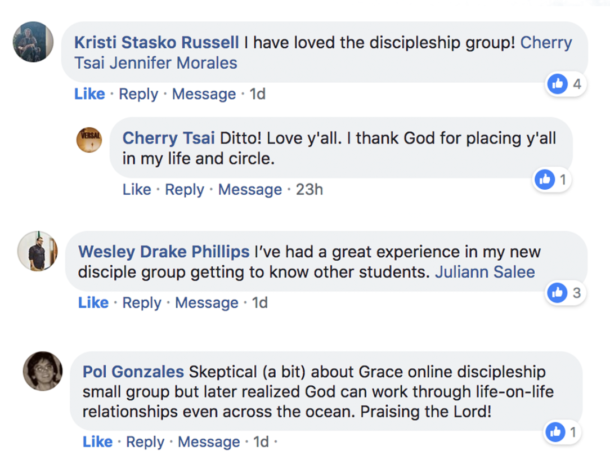The image size is (610, 473).
Task: Open Kristi Stasko Russell's profile picture
Action: click(x=33, y=42)
